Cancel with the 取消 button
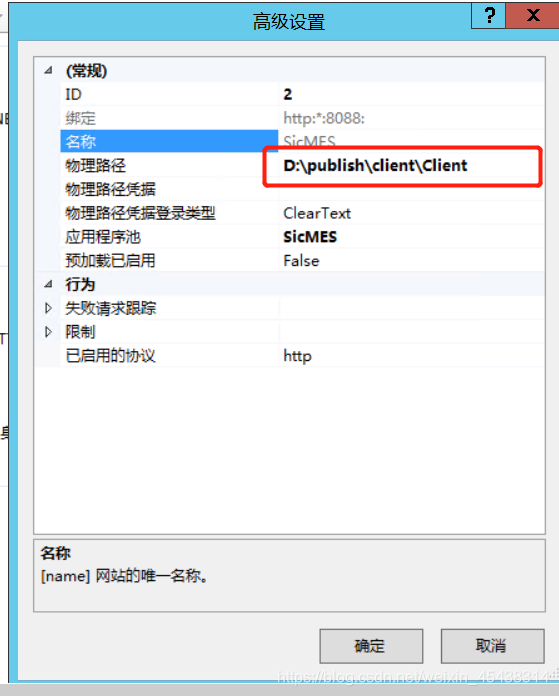Viewport: 559px width, 696px height. tap(492, 646)
